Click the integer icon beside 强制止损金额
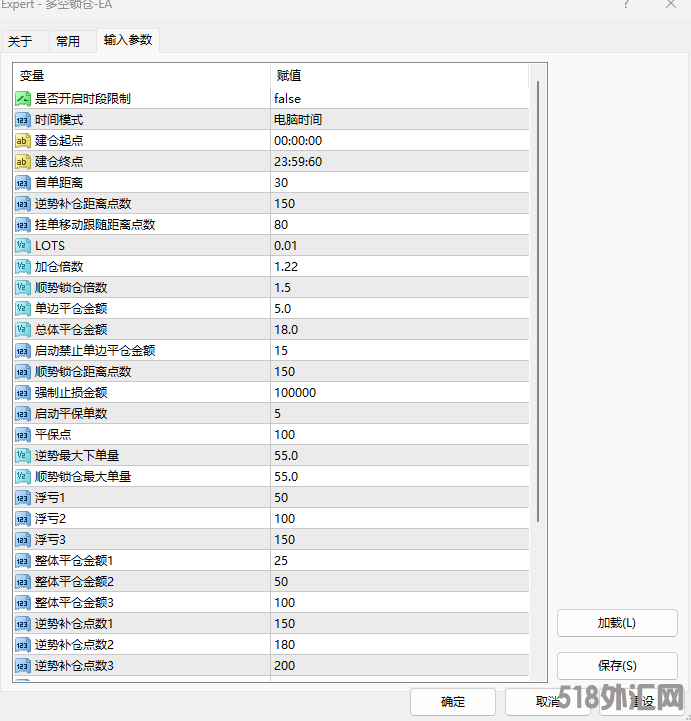691x721 pixels. (23, 393)
